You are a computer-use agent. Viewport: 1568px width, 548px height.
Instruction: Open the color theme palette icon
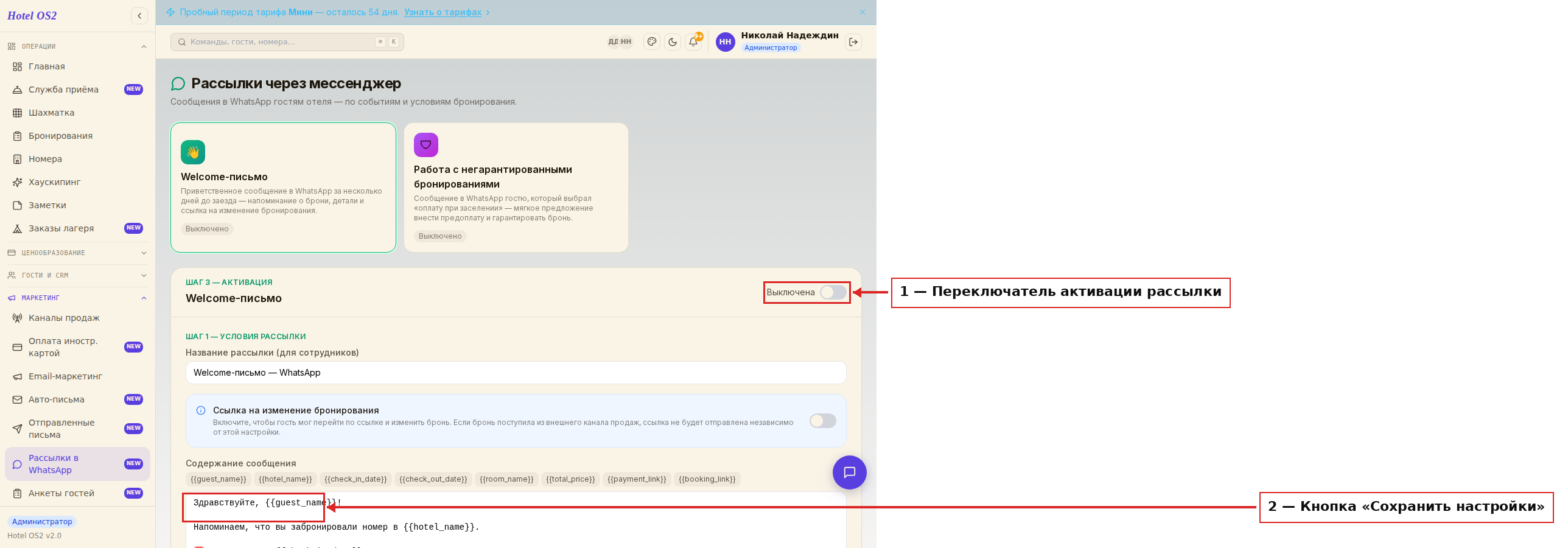pos(652,42)
